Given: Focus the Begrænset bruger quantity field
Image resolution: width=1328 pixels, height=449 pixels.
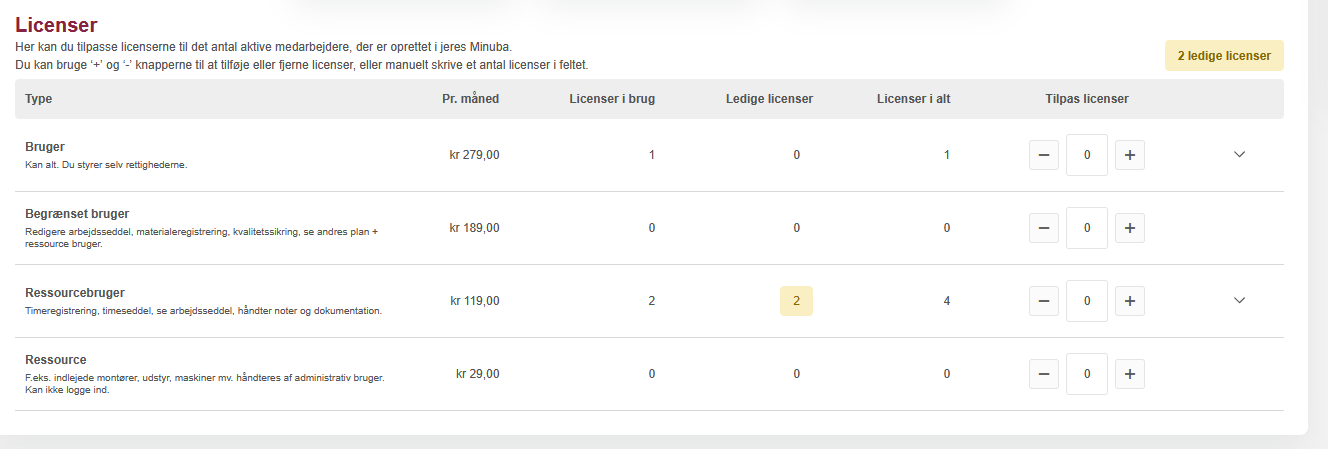Looking at the screenshot, I should click(x=1086, y=228).
